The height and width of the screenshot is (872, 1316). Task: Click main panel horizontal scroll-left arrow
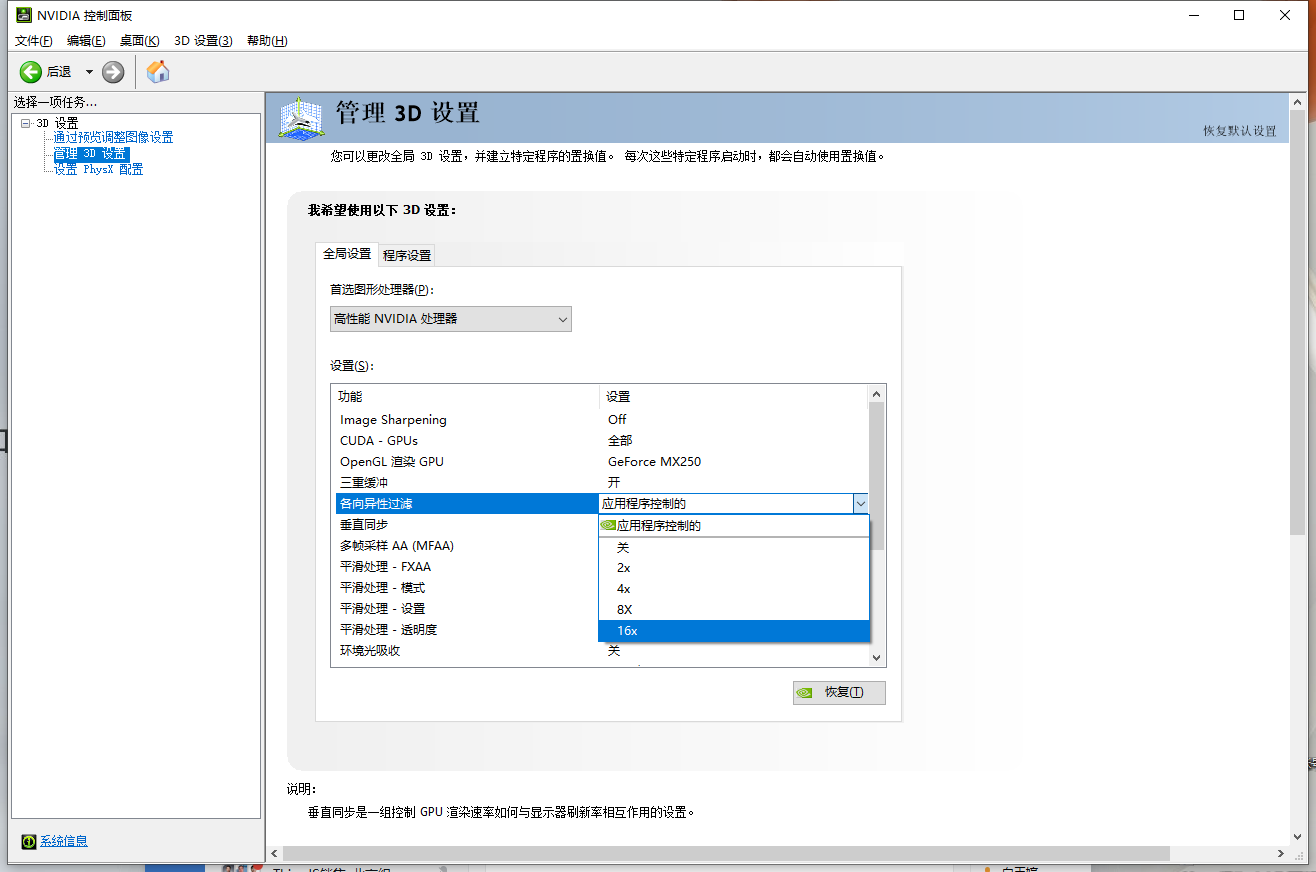(x=274, y=853)
